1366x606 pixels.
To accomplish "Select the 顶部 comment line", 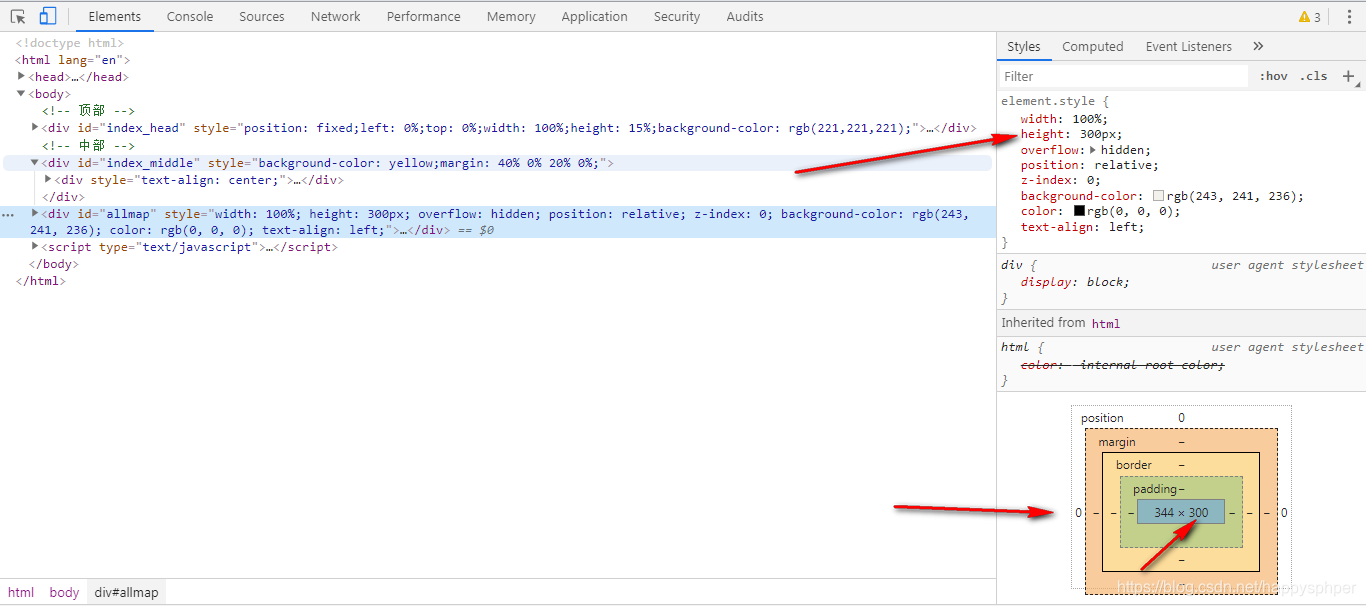I will point(88,111).
